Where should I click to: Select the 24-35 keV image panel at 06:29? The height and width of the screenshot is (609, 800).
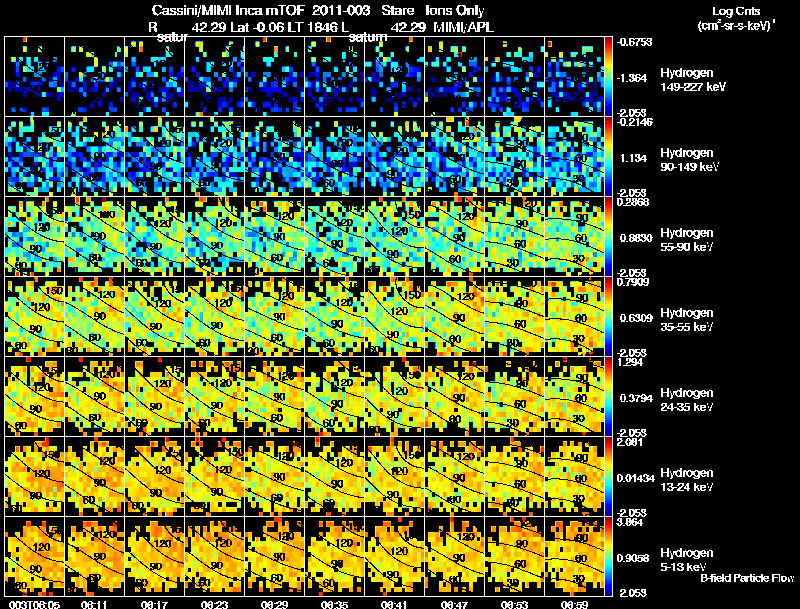[x=274, y=397]
